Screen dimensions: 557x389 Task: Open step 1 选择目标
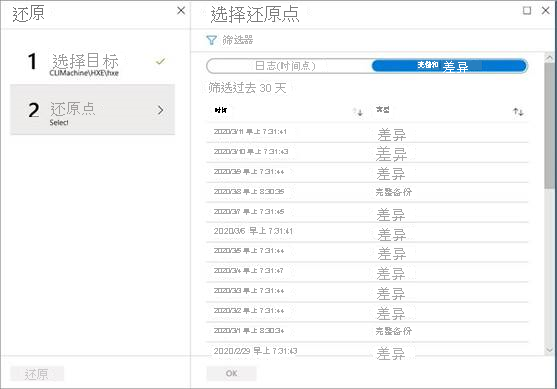tap(92, 64)
